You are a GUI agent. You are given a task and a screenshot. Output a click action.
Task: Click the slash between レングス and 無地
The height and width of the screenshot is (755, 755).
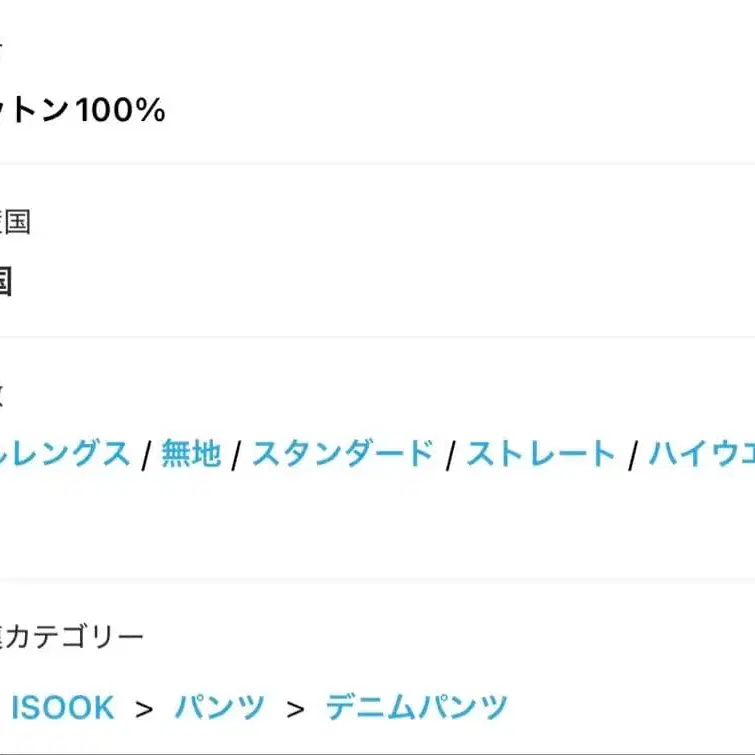(x=146, y=457)
